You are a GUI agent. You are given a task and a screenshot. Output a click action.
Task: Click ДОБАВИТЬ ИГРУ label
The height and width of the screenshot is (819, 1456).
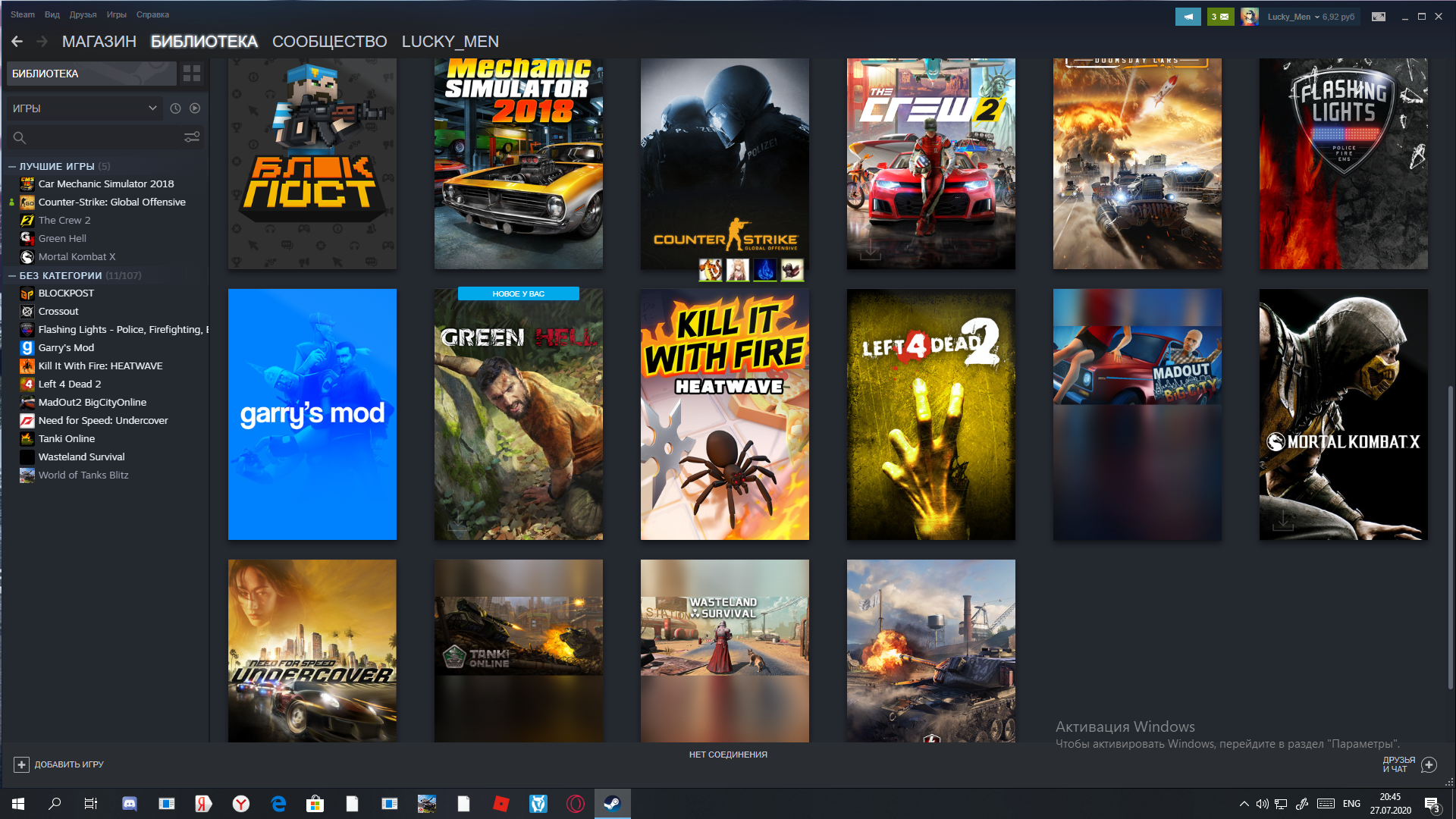(x=69, y=764)
